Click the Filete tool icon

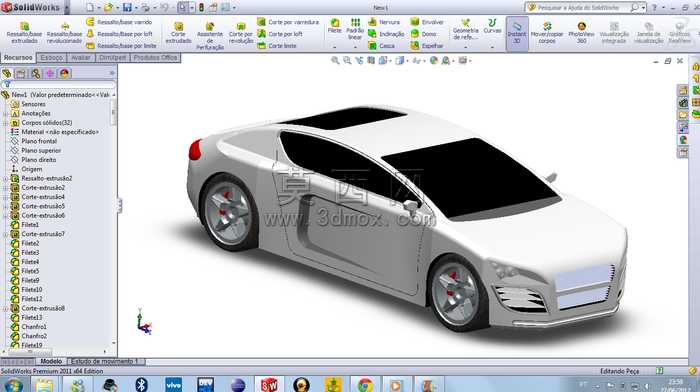point(334,26)
